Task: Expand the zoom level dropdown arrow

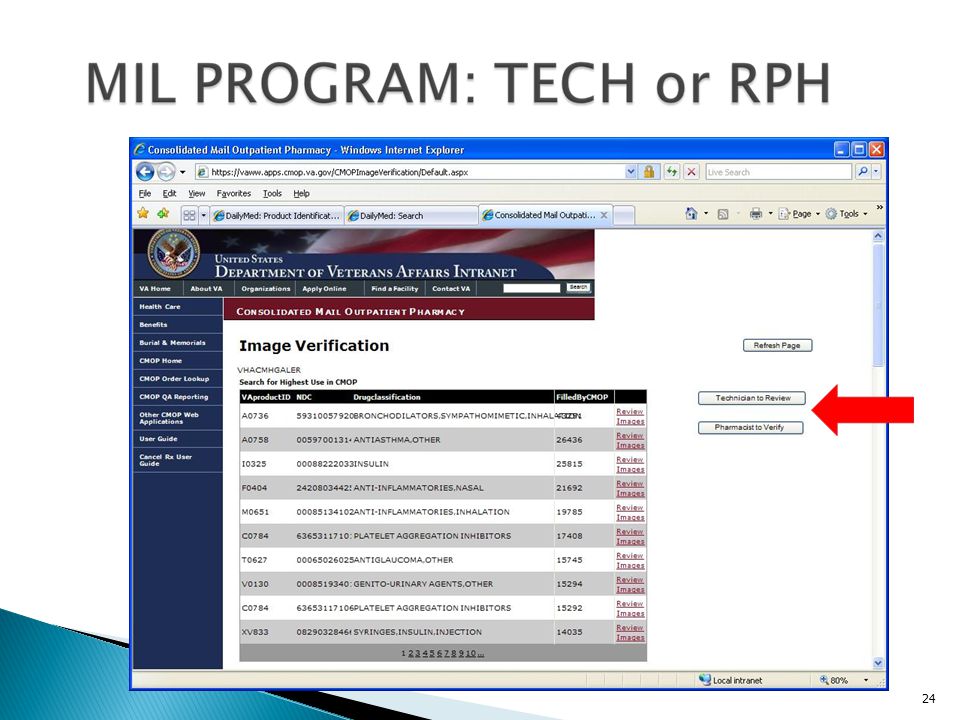Action: pyautogui.click(x=866, y=680)
